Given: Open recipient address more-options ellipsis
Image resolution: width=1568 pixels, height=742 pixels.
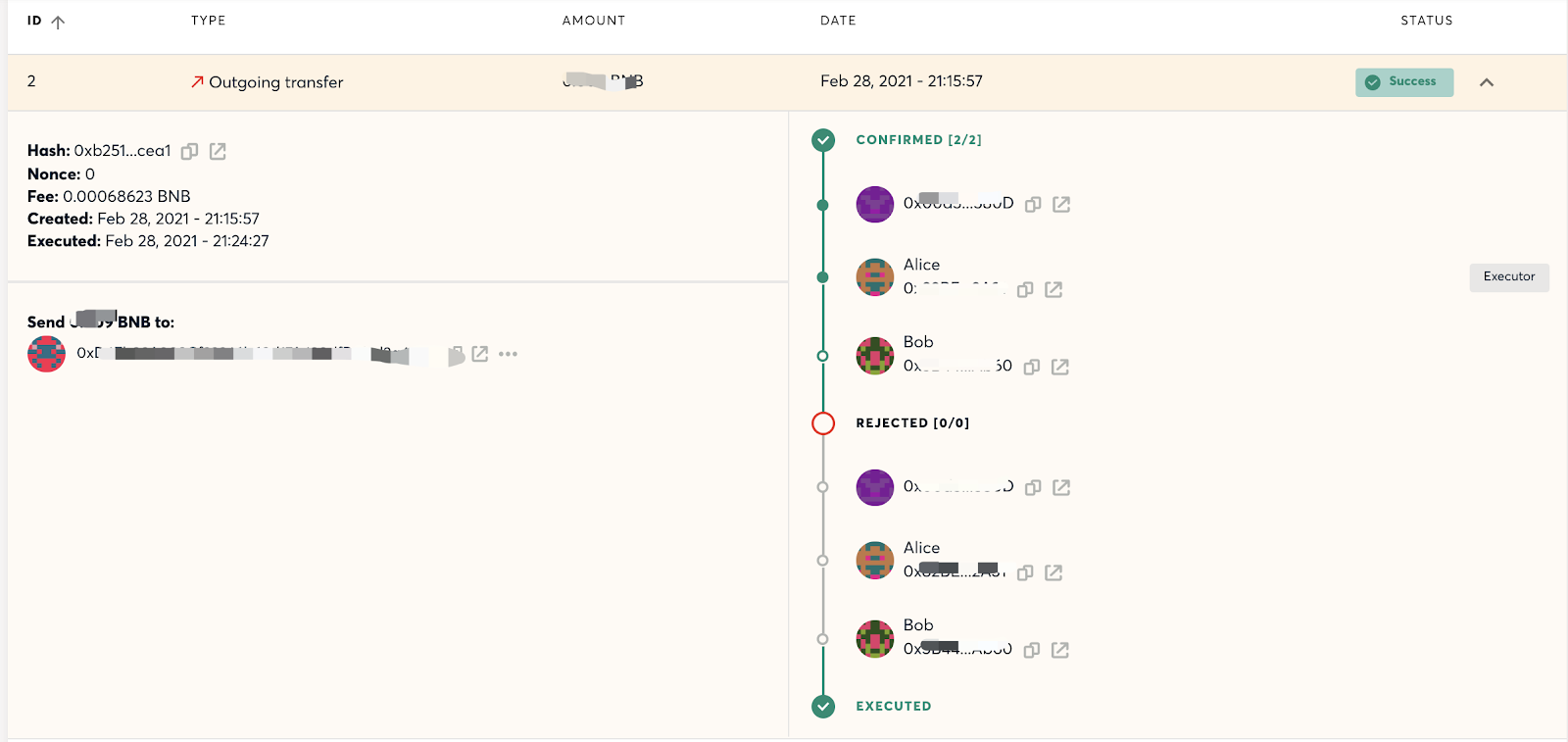Looking at the screenshot, I should pos(508,354).
